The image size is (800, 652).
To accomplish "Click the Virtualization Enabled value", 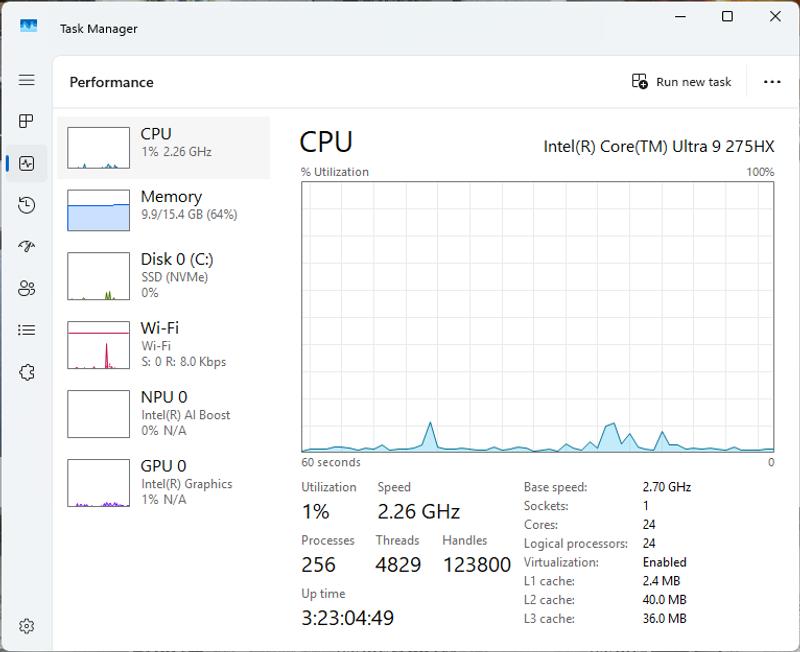I will point(665,562).
